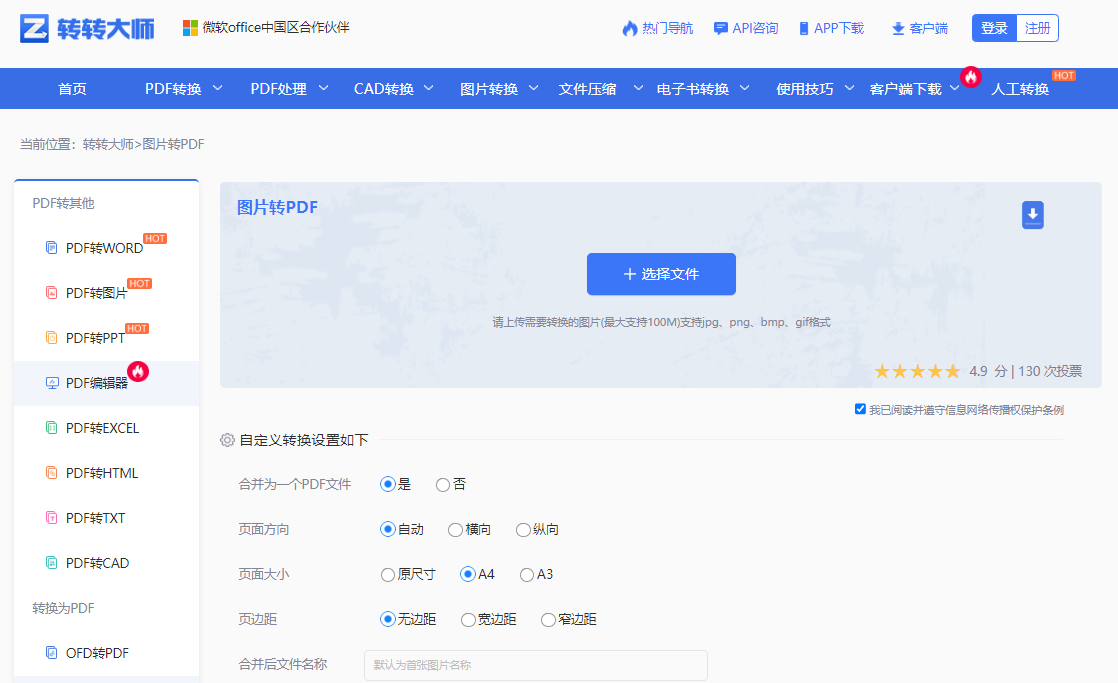This screenshot has width=1118, height=683.
Task: Go to the 首页 menu item
Action: 71,88
